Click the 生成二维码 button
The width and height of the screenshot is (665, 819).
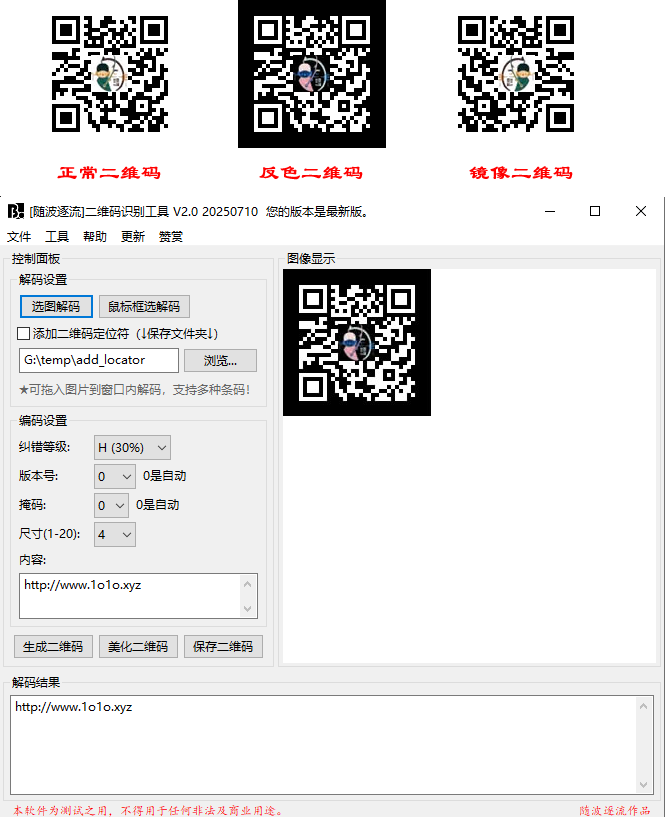click(53, 647)
